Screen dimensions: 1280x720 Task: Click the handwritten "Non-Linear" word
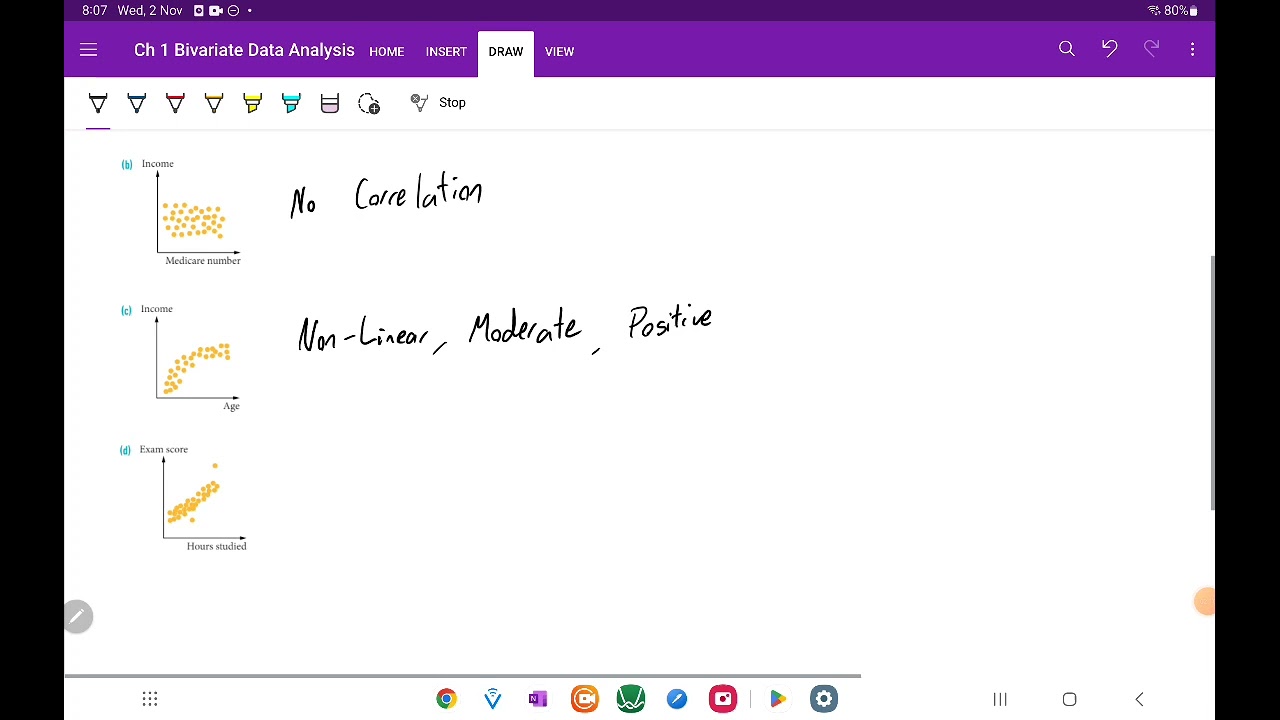tap(363, 334)
